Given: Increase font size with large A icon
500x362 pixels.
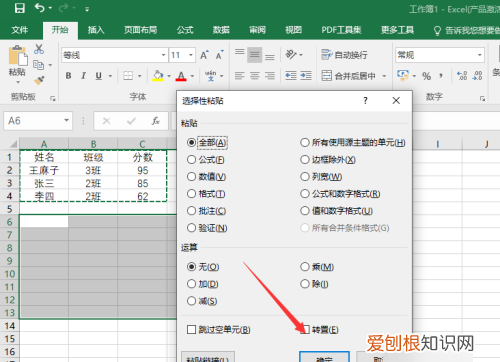Looking at the screenshot, I should [x=204, y=55].
